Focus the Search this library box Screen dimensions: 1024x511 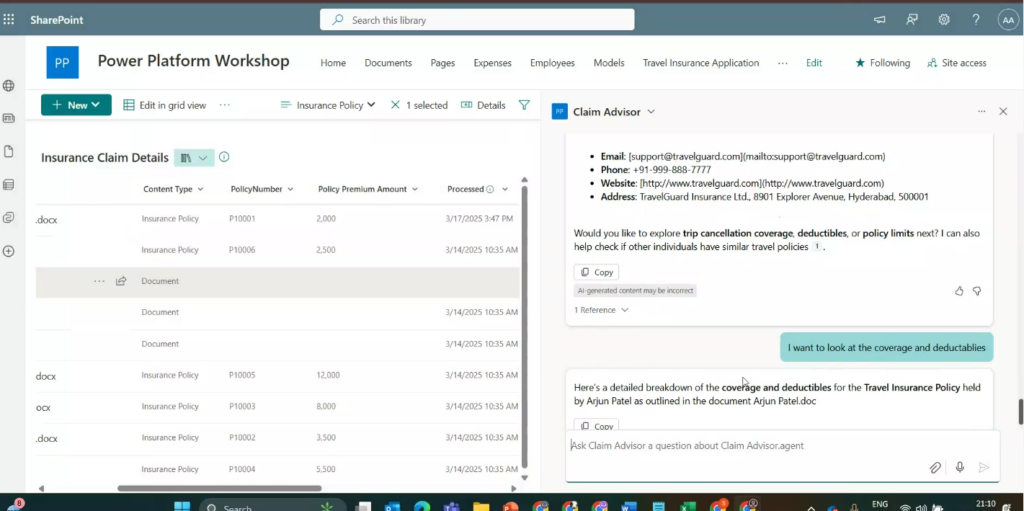click(477, 20)
